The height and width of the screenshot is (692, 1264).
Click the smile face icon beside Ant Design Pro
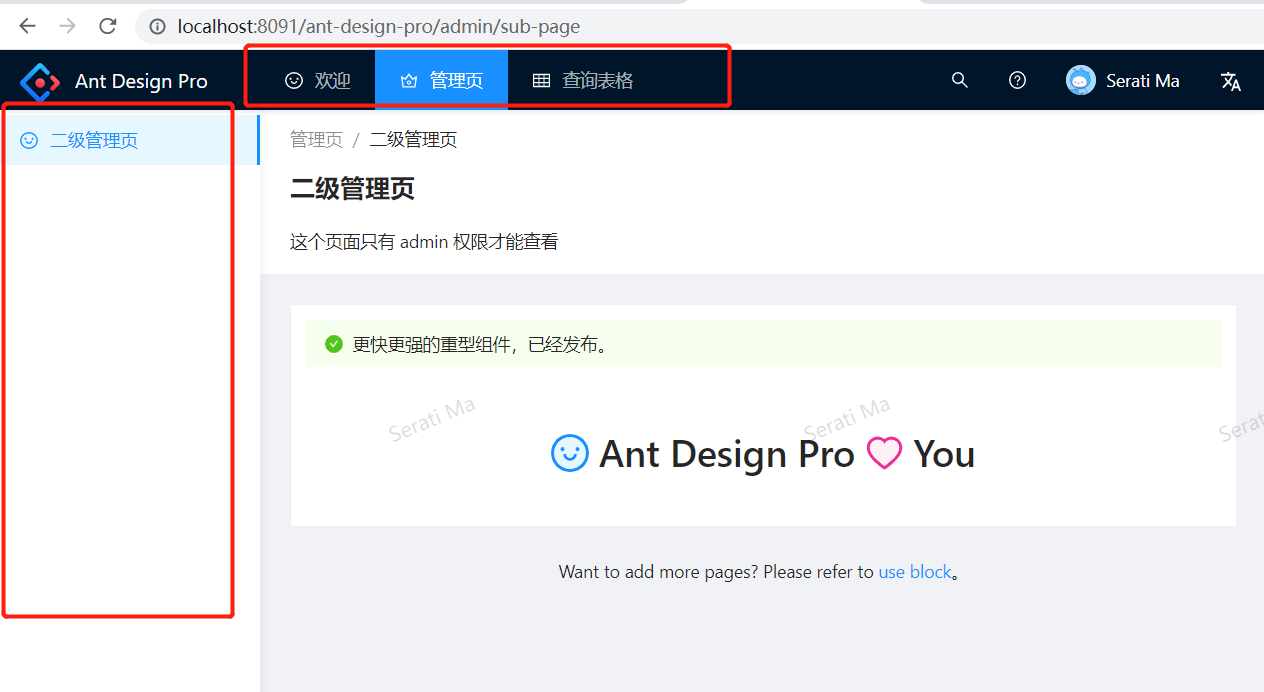tap(569, 453)
